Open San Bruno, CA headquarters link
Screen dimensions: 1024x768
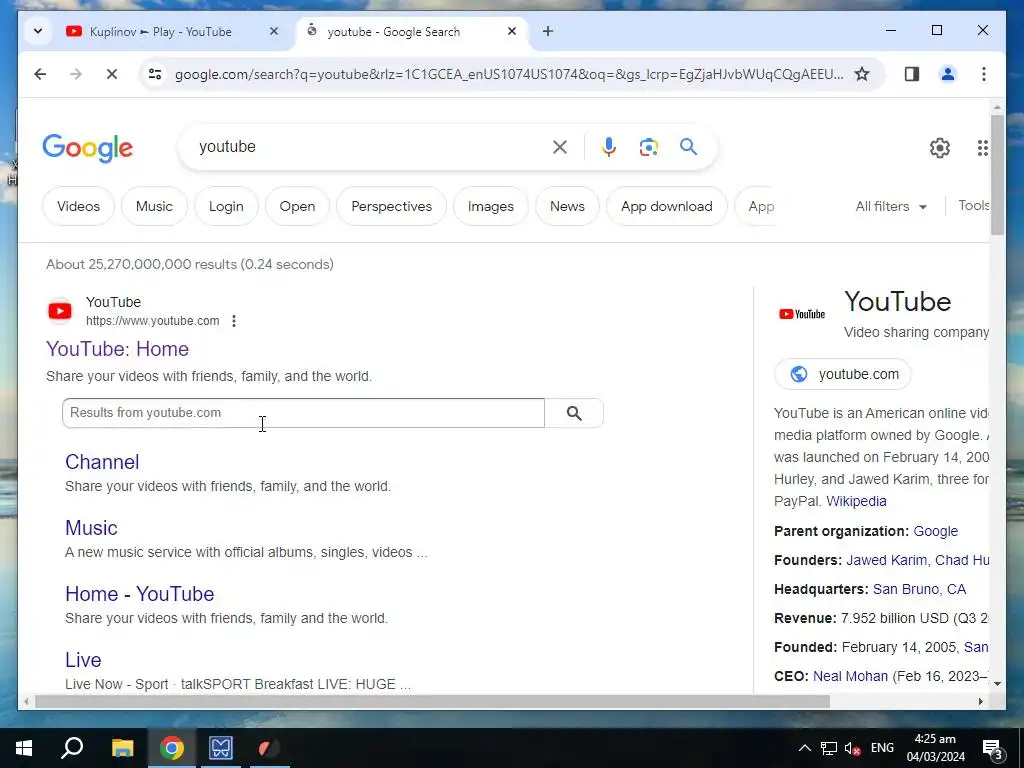(920, 589)
